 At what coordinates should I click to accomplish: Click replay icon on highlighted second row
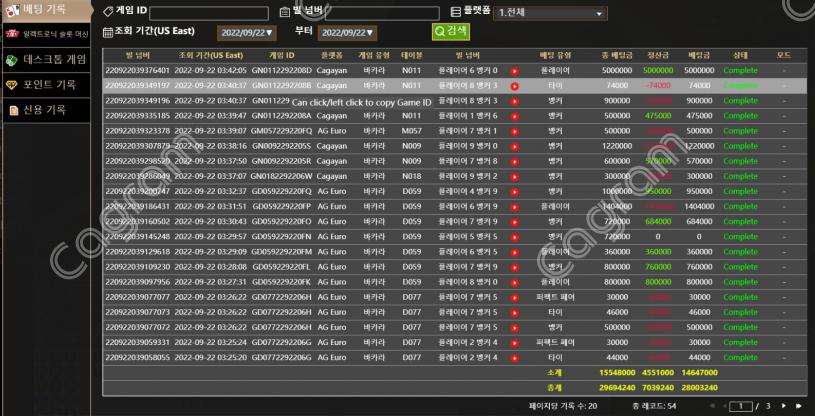(x=514, y=87)
